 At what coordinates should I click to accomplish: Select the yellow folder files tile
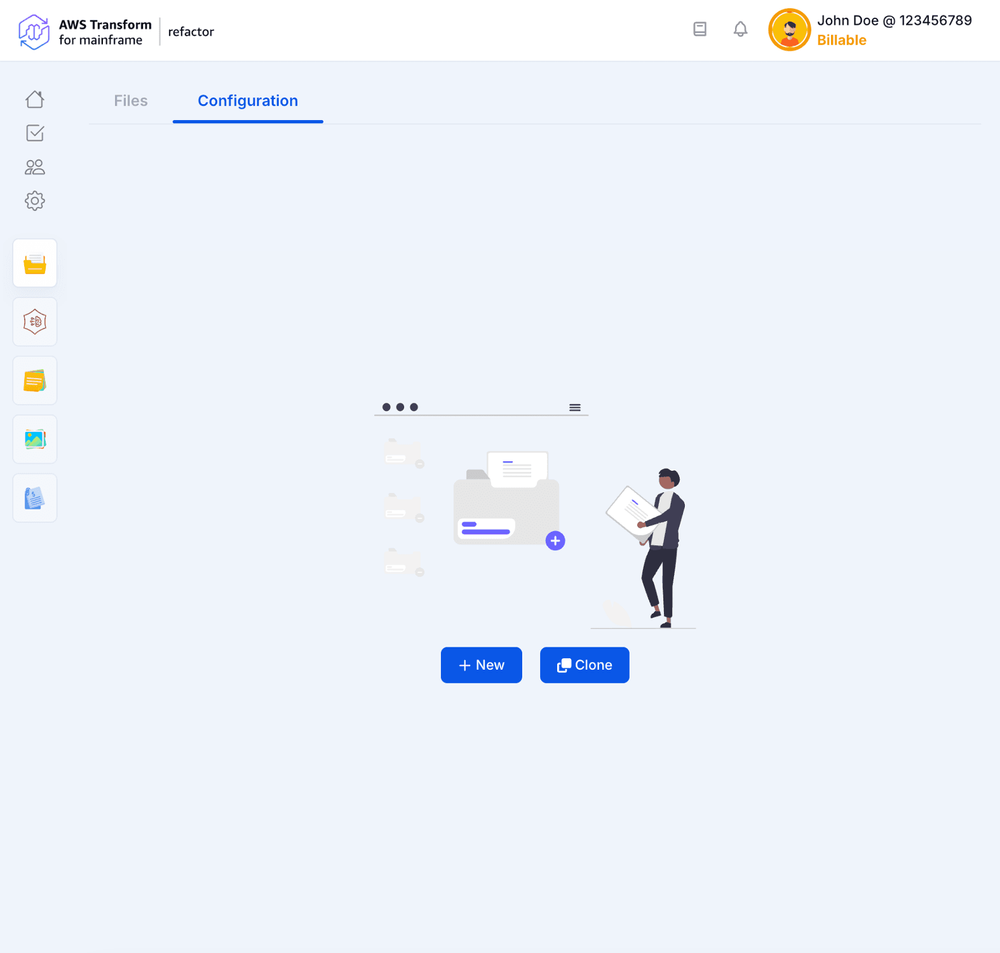click(x=35, y=263)
